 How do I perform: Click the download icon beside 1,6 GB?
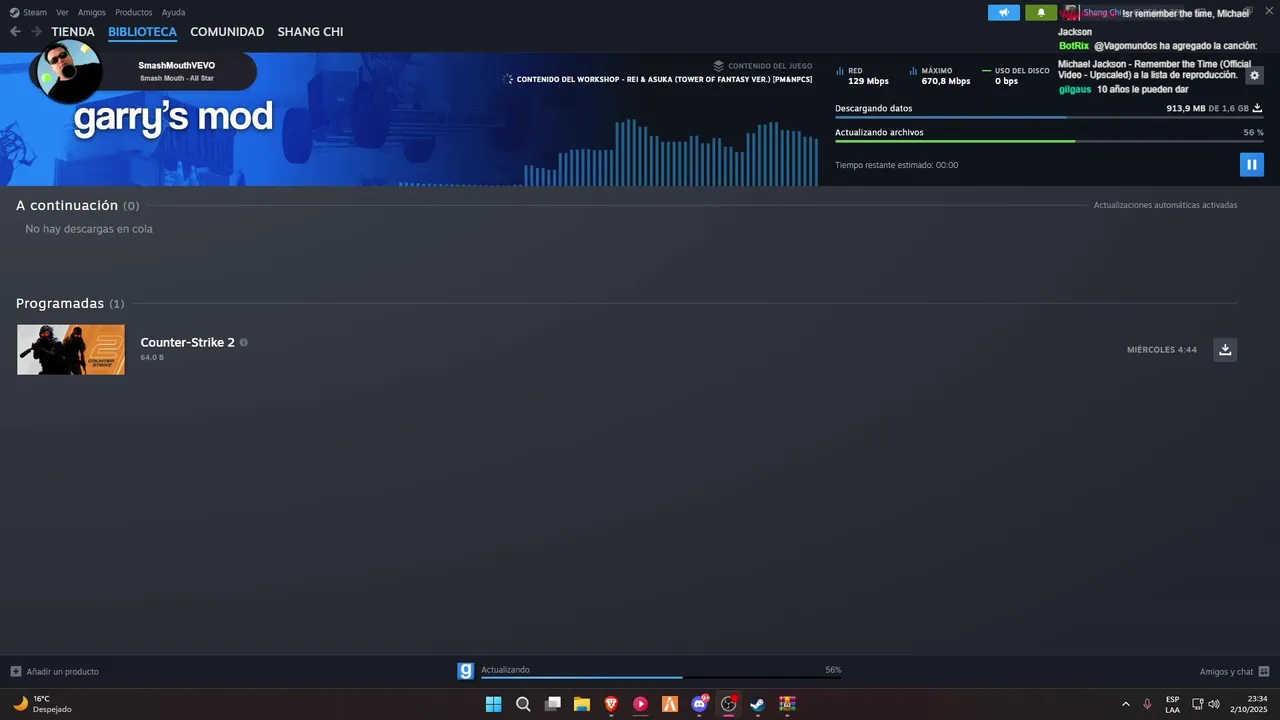(x=1258, y=108)
